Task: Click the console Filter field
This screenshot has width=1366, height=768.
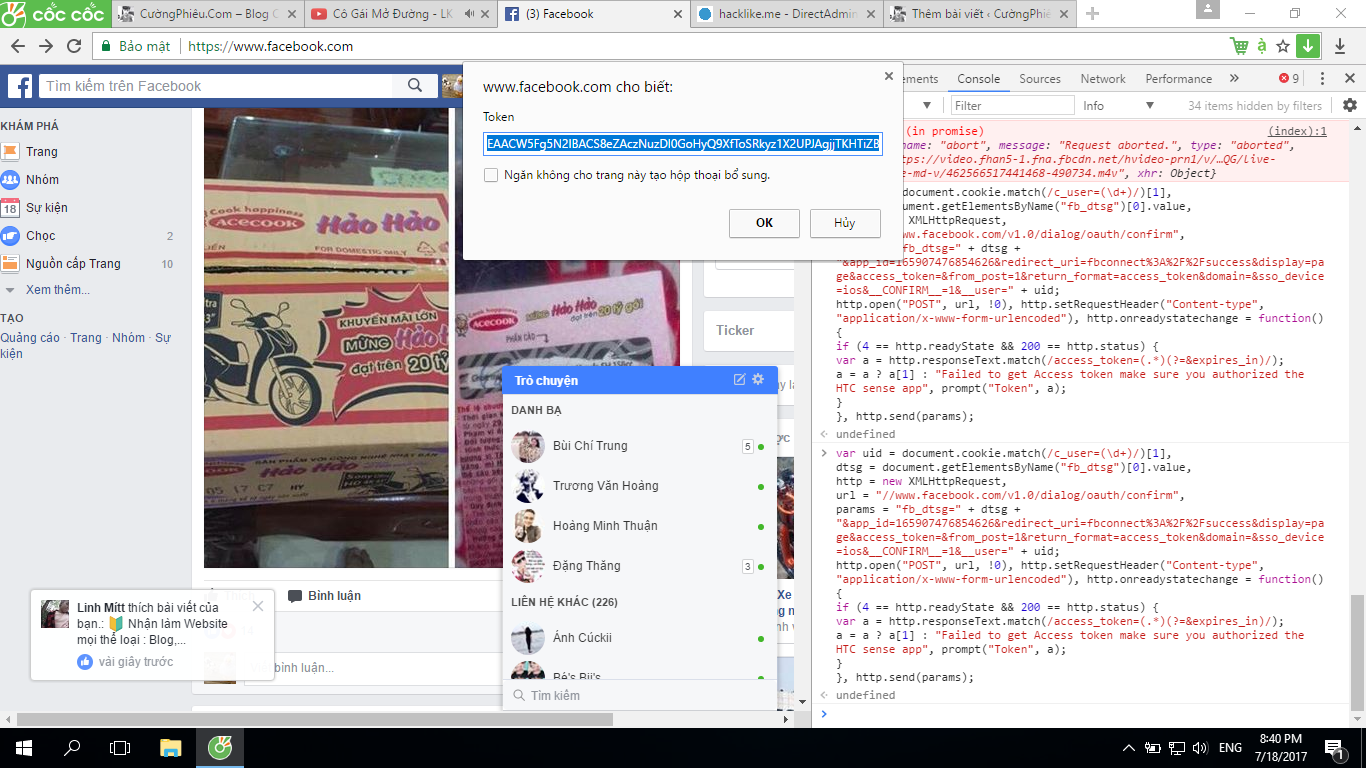Action: pos(1012,105)
